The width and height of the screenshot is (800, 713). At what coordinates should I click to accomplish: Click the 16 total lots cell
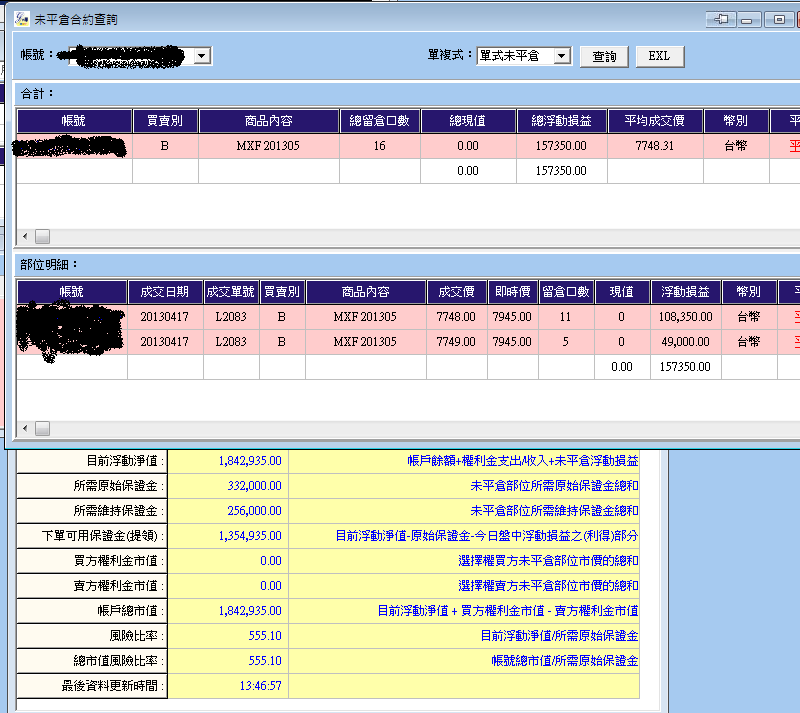[380, 146]
